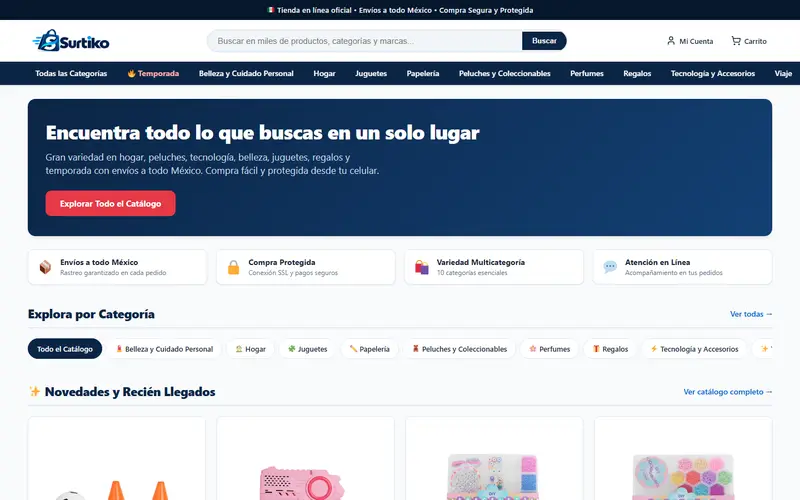The height and width of the screenshot is (500, 800).
Task: Click the Atención en Línea card title
Action: (657, 262)
